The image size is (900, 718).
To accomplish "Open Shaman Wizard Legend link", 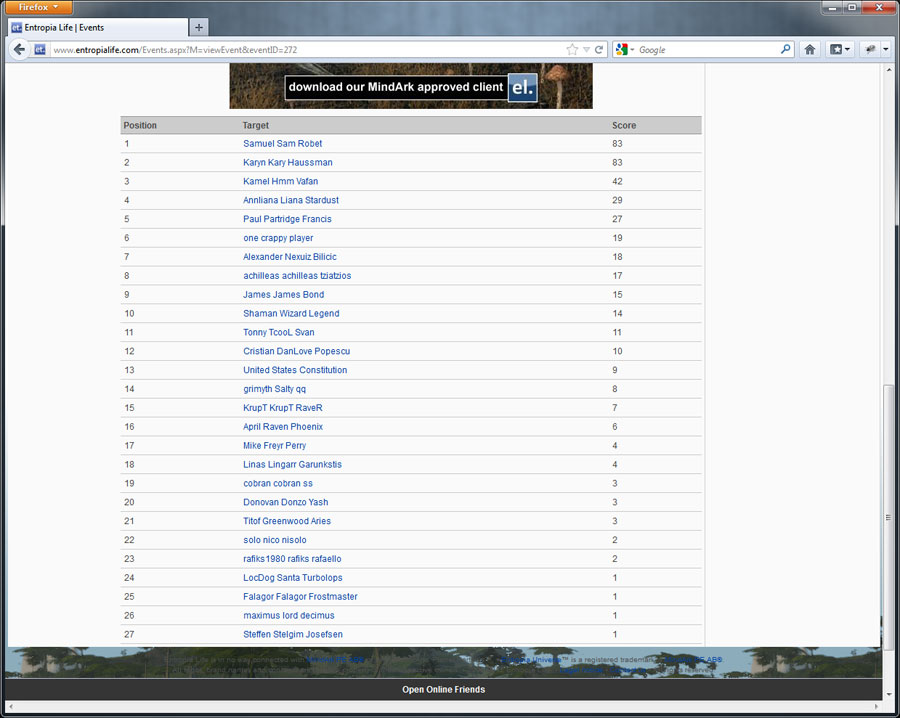I will [291, 313].
